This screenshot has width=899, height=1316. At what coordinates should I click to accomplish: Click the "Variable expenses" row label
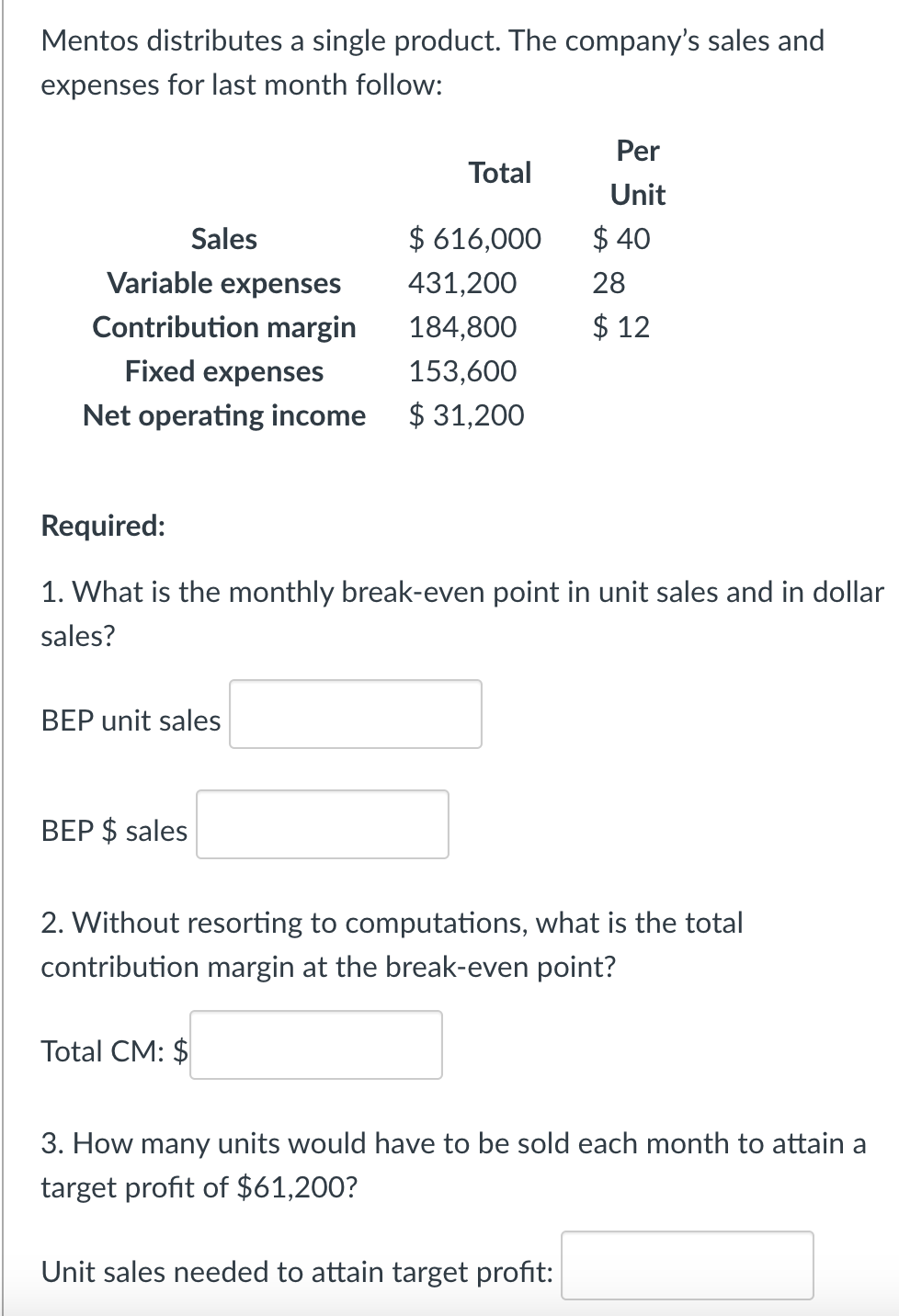[223, 283]
